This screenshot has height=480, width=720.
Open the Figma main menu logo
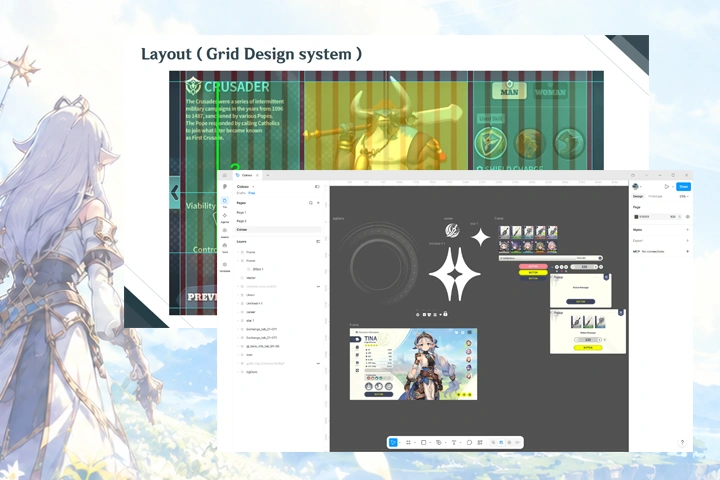(x=225, y=186)
